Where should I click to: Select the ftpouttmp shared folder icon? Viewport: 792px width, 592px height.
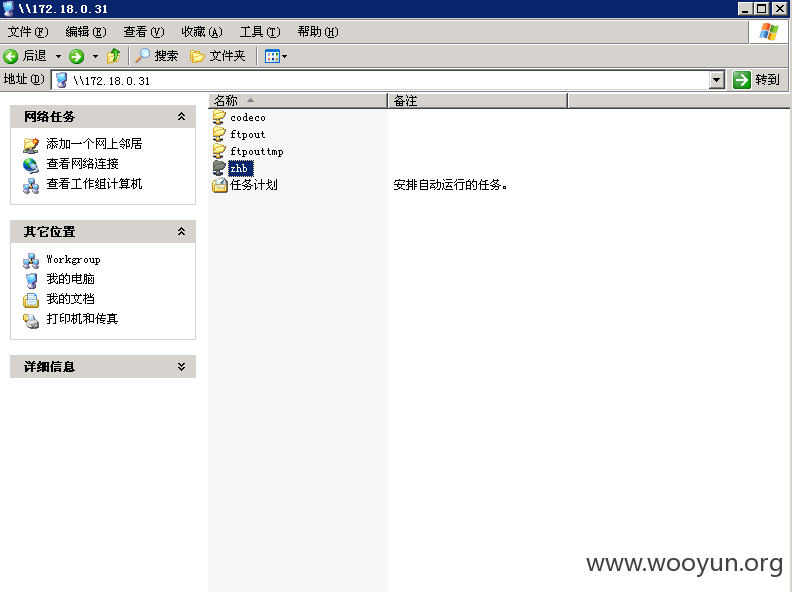(219, 151)
